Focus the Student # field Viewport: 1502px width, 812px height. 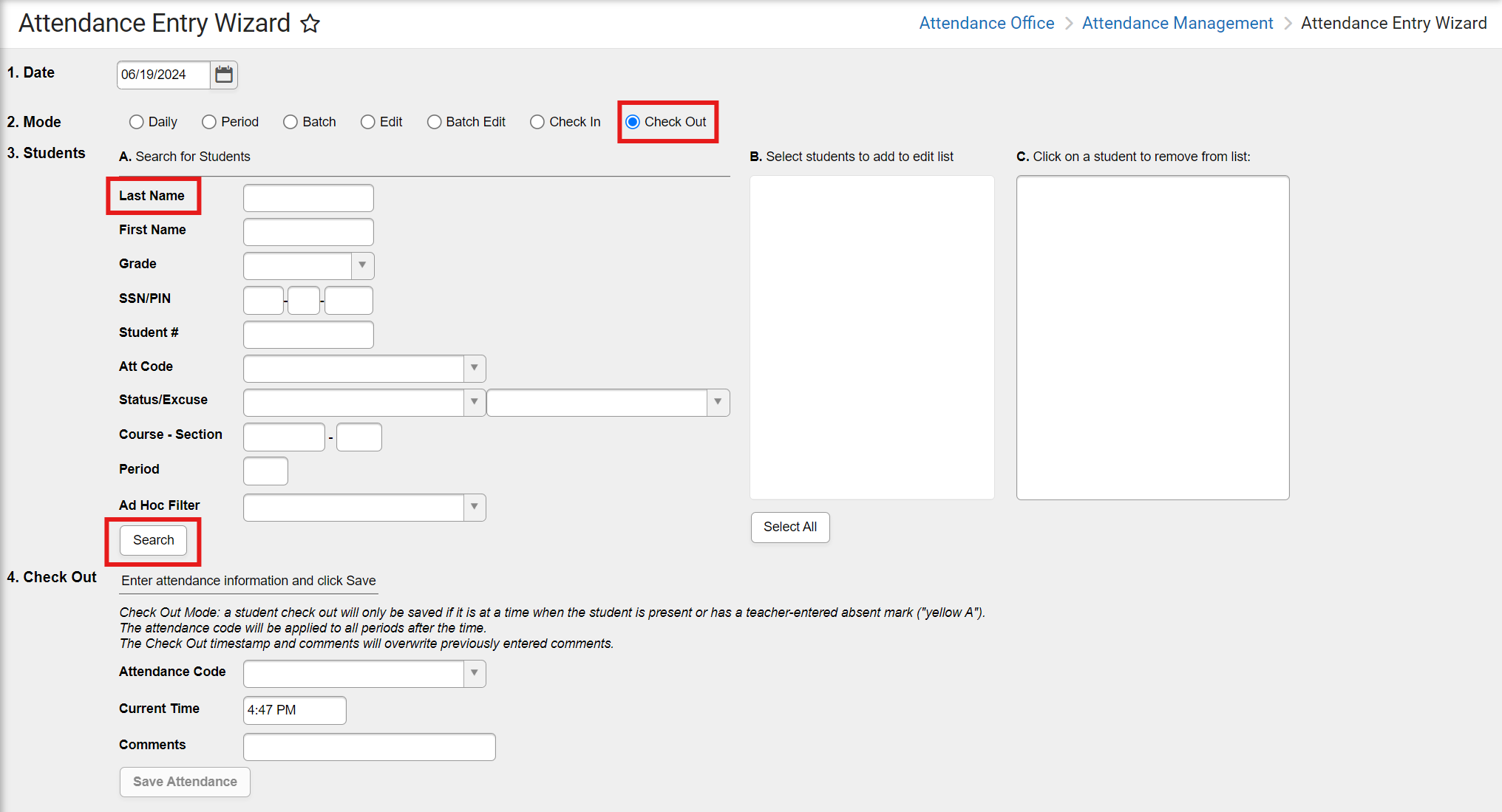coord(308,335)
